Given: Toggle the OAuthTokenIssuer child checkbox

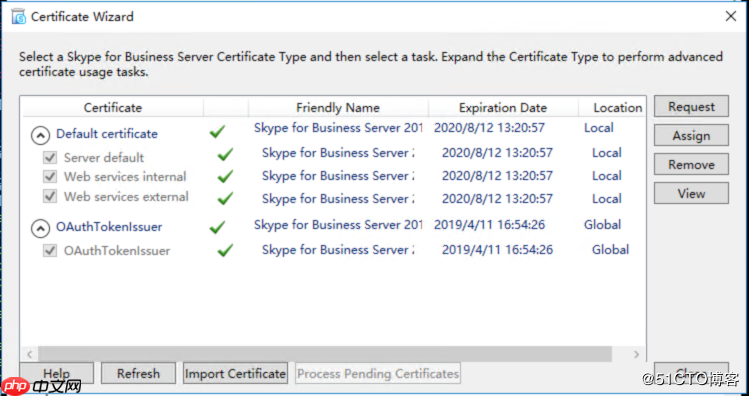Looking at the screenshot, I should point(50,250).
